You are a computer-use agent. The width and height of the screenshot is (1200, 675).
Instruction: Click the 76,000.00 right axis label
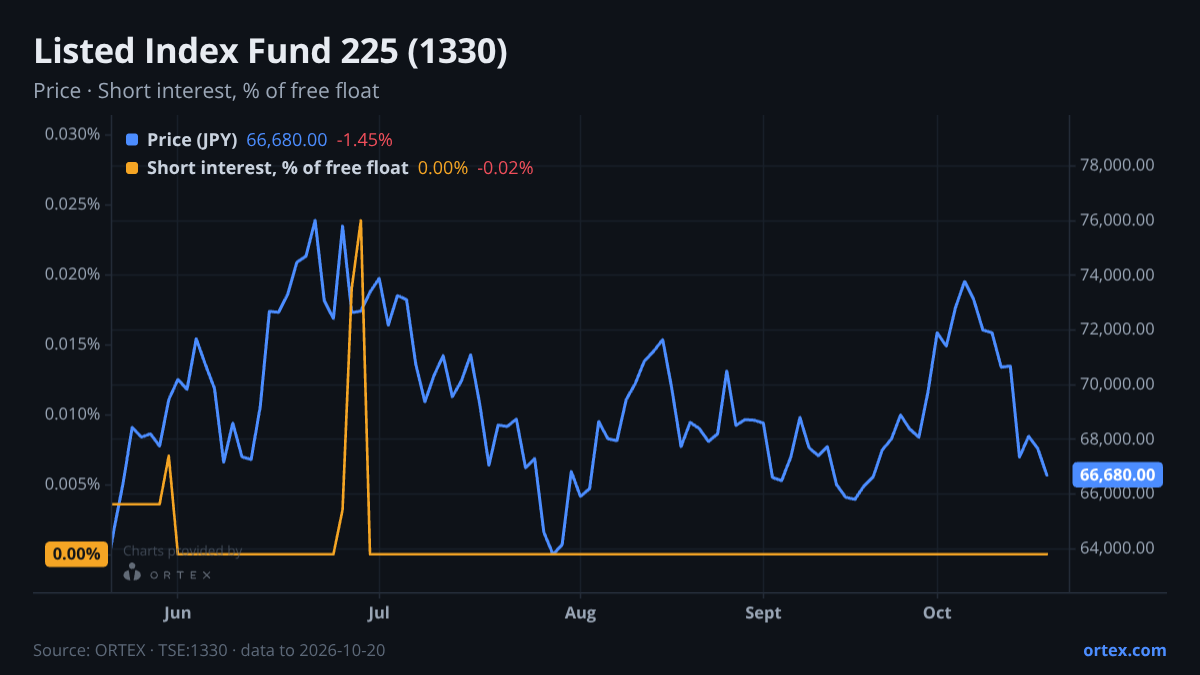[1119, 220]
